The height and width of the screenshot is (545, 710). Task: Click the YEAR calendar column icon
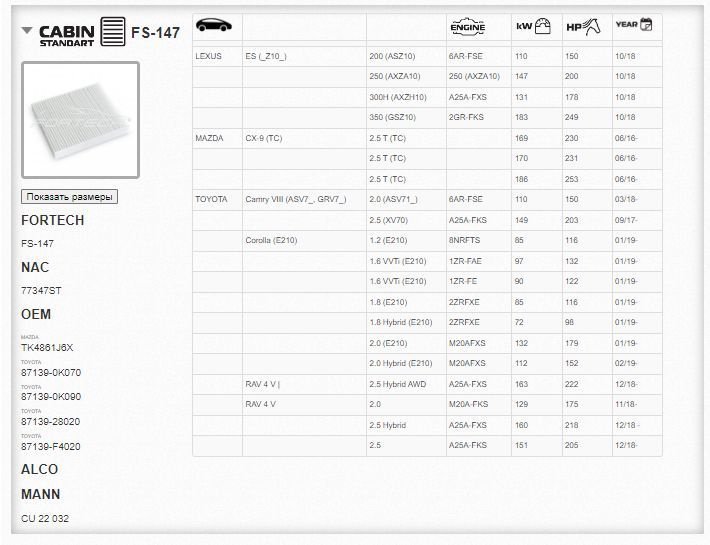pyautogui.click(x=634, y=24)
